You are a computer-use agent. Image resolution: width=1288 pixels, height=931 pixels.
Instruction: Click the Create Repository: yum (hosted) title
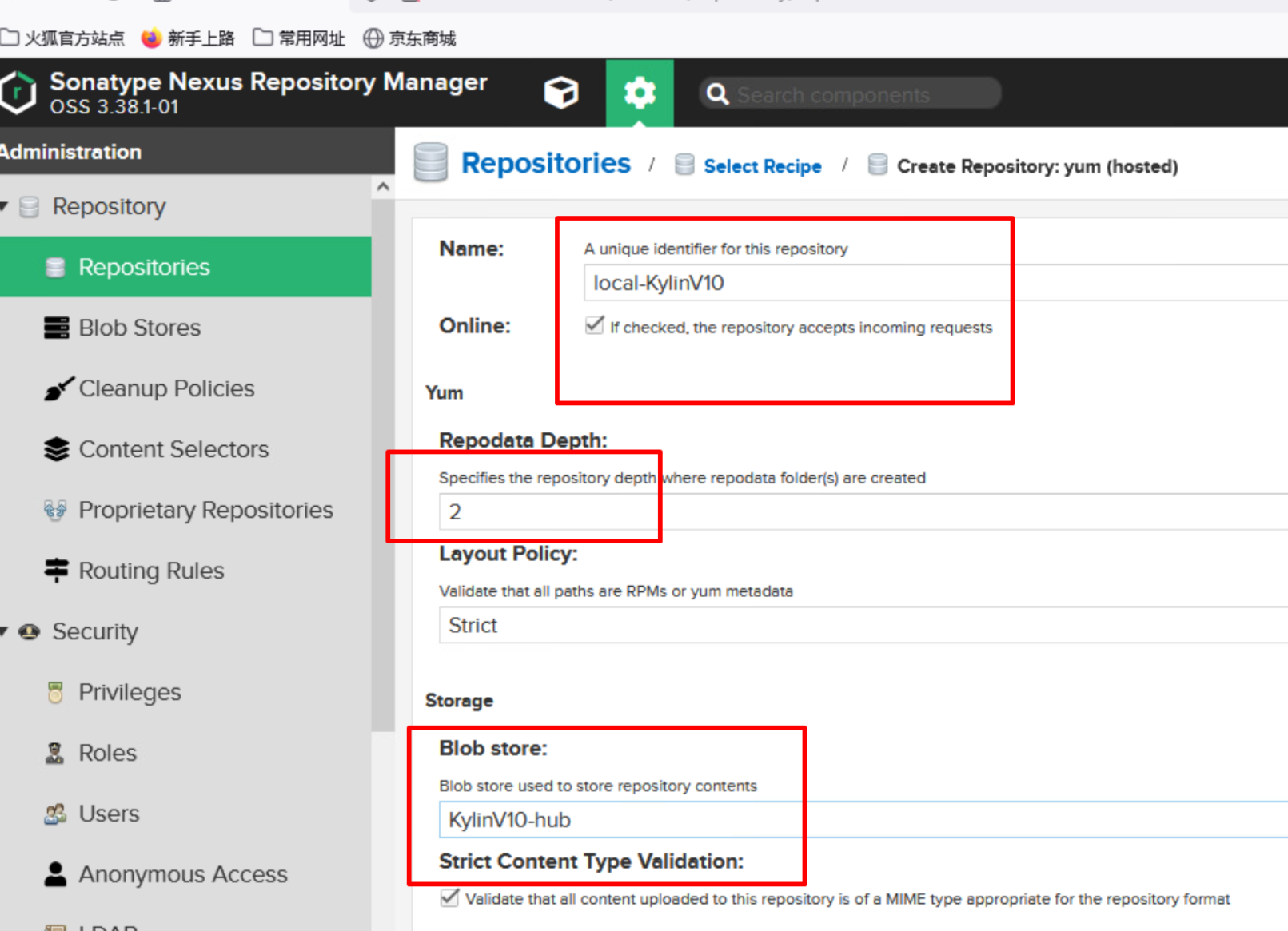(x=1037, y=166)
